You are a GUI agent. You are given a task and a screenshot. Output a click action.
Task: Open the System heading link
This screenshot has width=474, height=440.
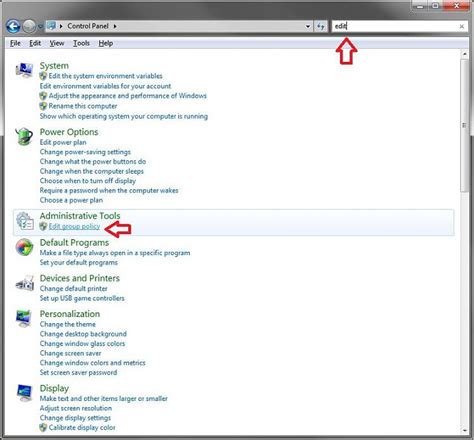pyautogui.click(x=54, y=66)
